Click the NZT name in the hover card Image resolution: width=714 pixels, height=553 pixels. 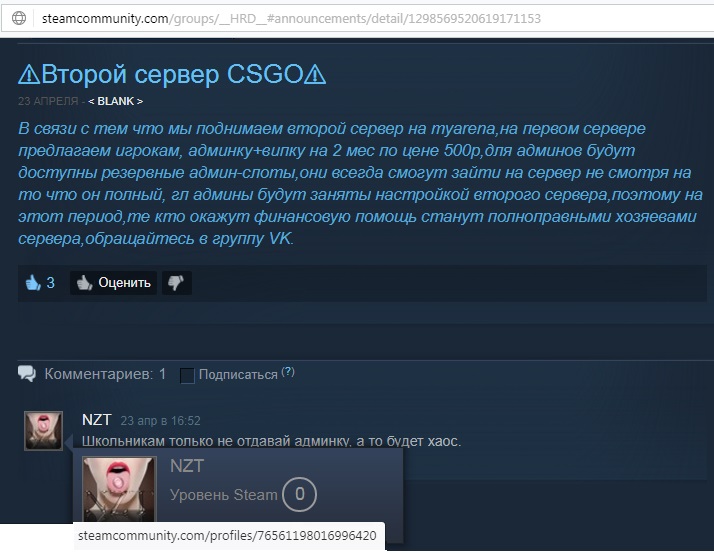(x=187, y=466)
